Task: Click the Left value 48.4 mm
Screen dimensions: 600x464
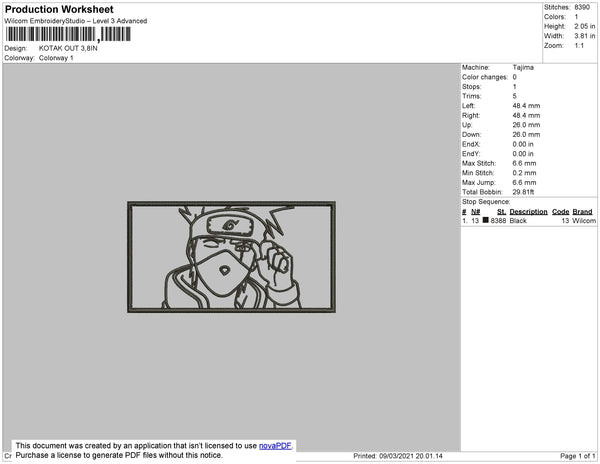Action: tap(526, 106)
